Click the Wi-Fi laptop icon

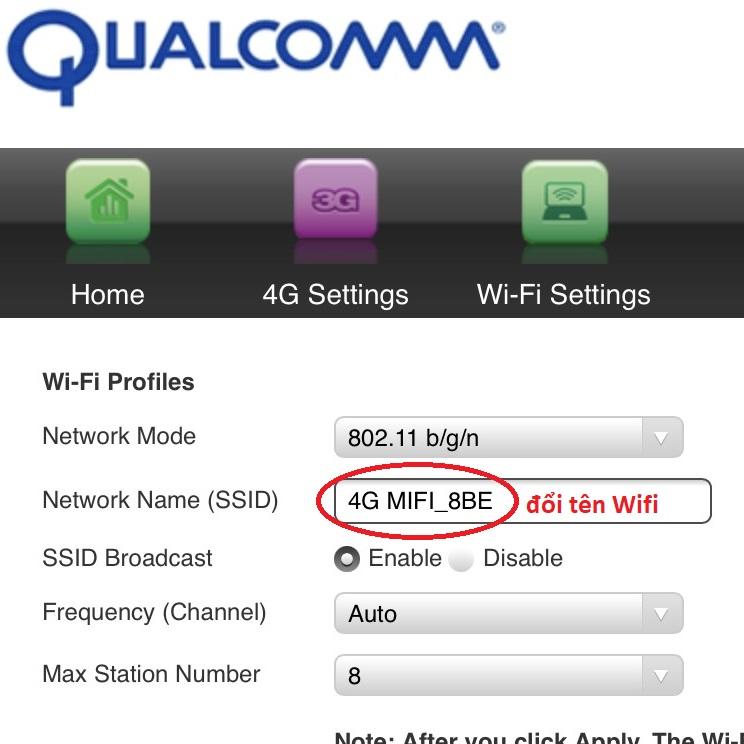click(x=565, y=202)
